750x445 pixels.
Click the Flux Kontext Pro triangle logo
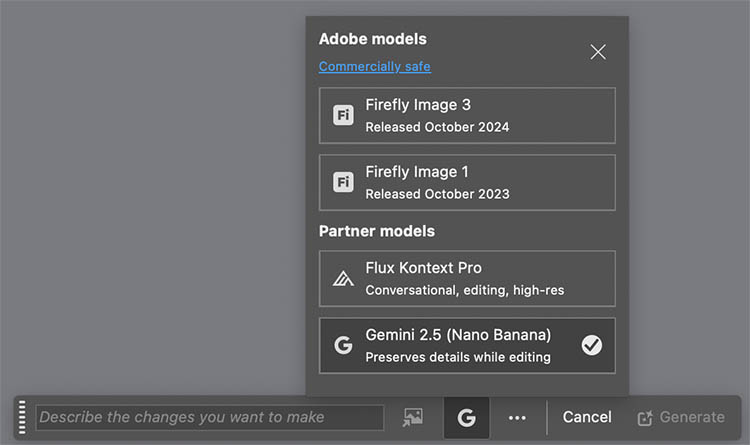[343, 279]
